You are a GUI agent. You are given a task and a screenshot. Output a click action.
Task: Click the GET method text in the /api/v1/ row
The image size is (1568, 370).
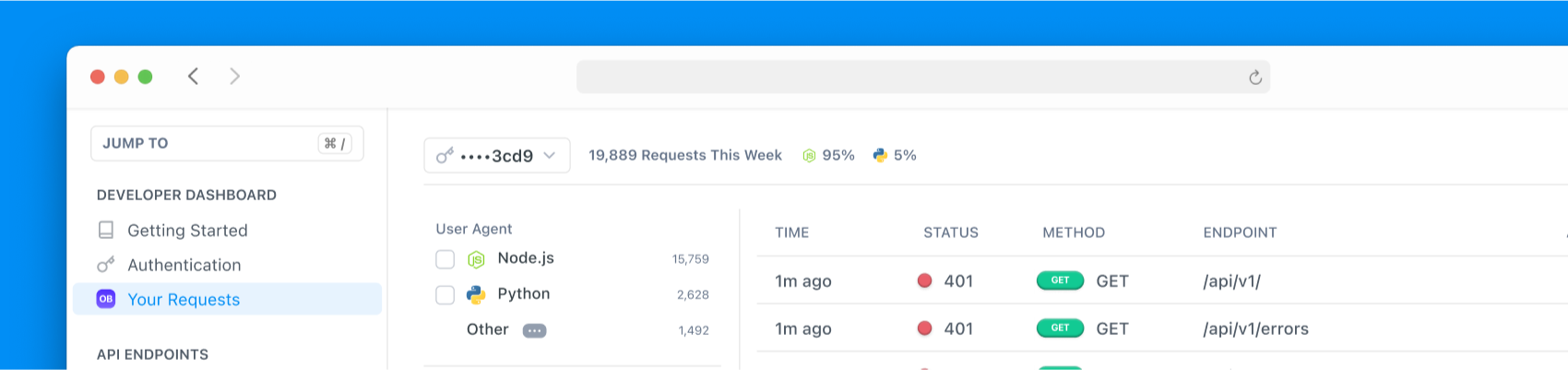point(1112,281)
